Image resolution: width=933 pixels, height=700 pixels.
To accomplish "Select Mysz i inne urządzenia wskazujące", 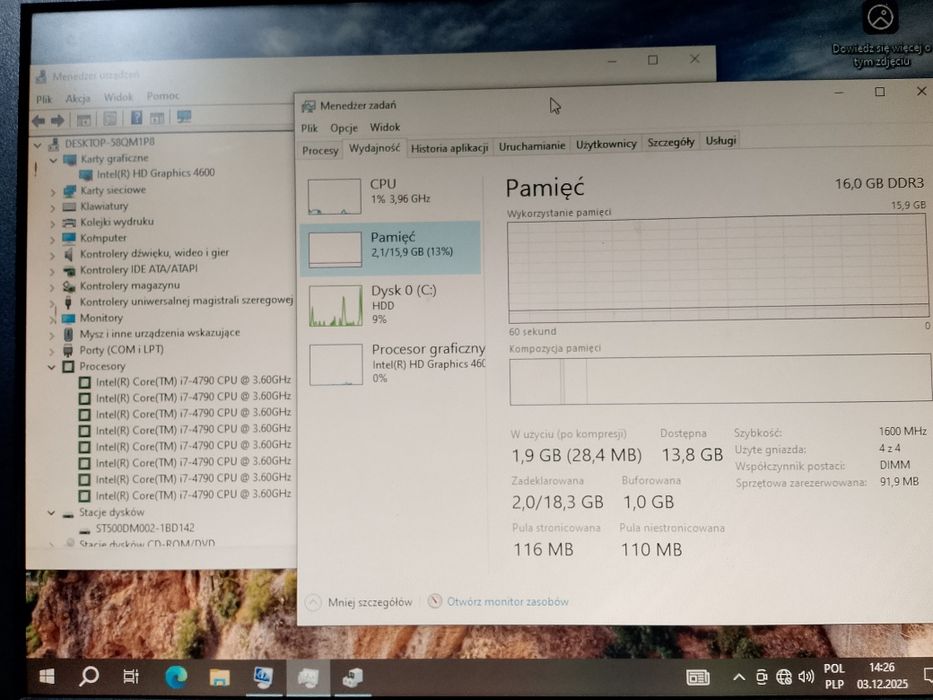I will pos(152,333).
